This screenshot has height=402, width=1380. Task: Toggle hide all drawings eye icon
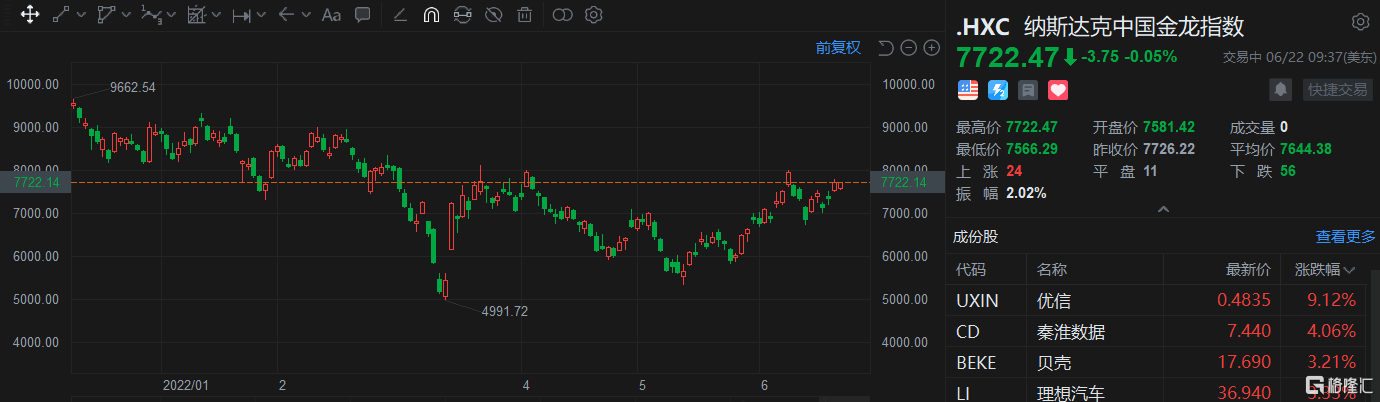pyautogui.click(x=493, y=15)
